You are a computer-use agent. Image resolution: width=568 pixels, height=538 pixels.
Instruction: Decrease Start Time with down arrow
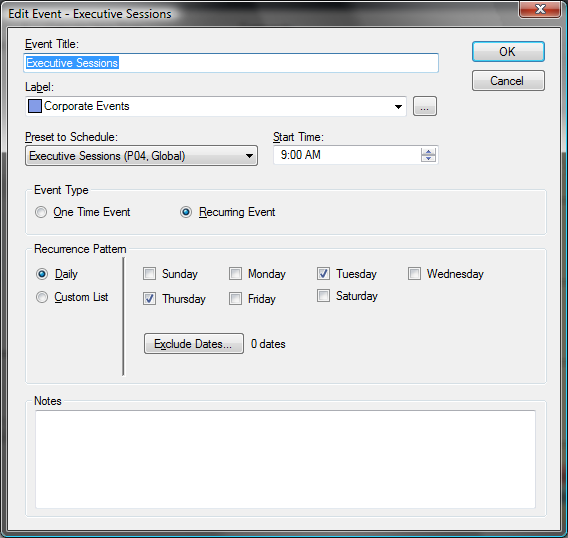429,158
